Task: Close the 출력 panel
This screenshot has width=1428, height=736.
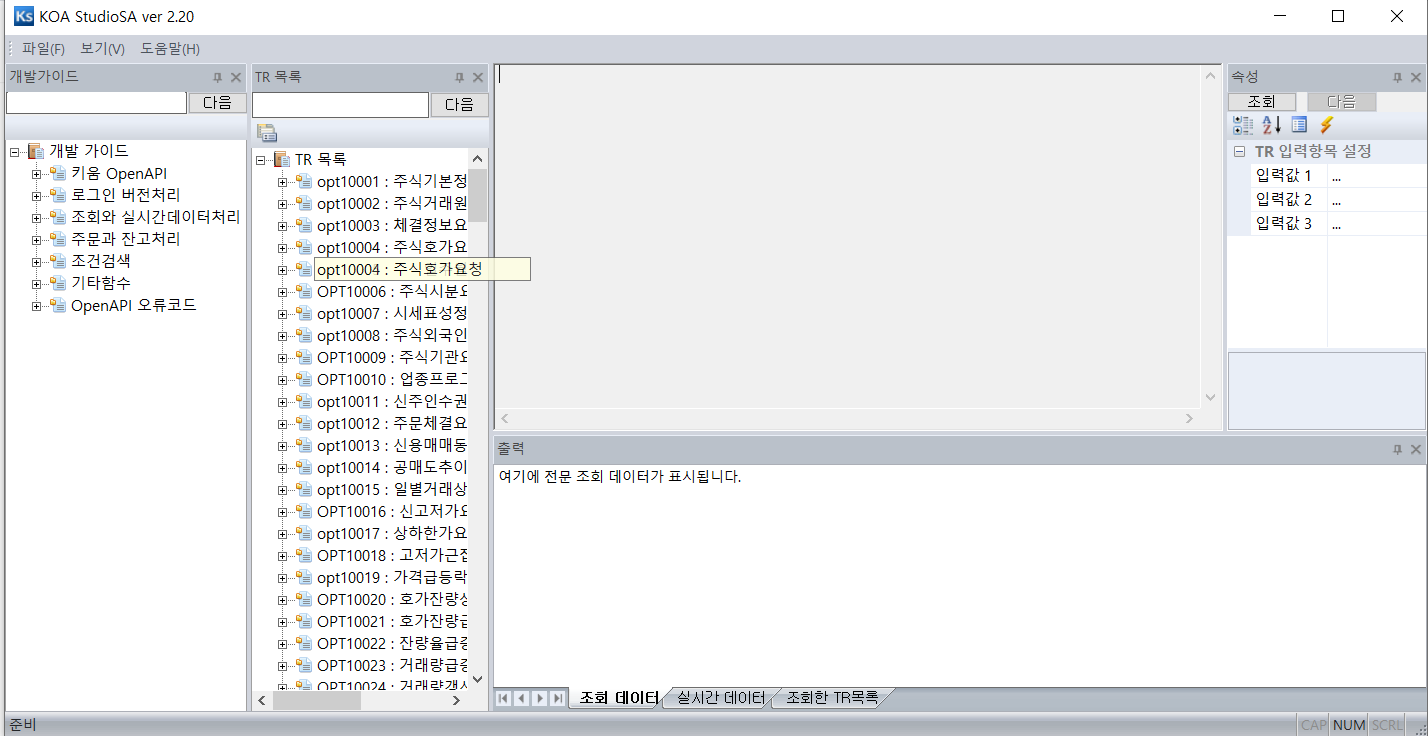Action: click(1416, 450)
